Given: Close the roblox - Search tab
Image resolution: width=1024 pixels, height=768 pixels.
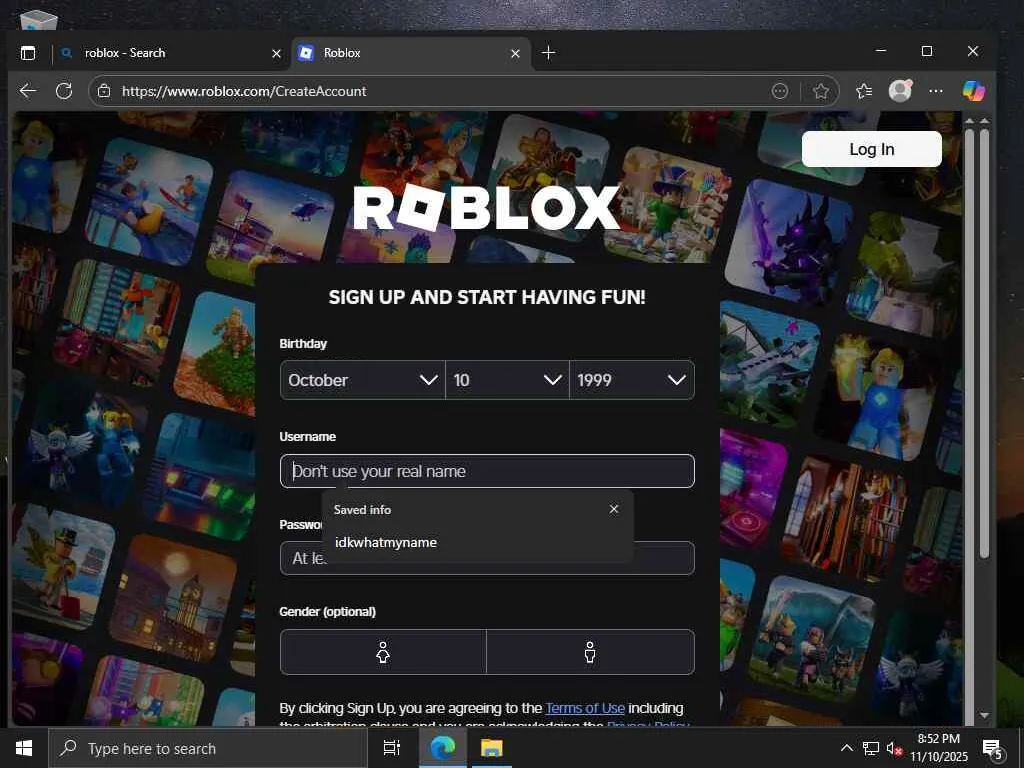Looking at the screenshot, I should 276,54.
